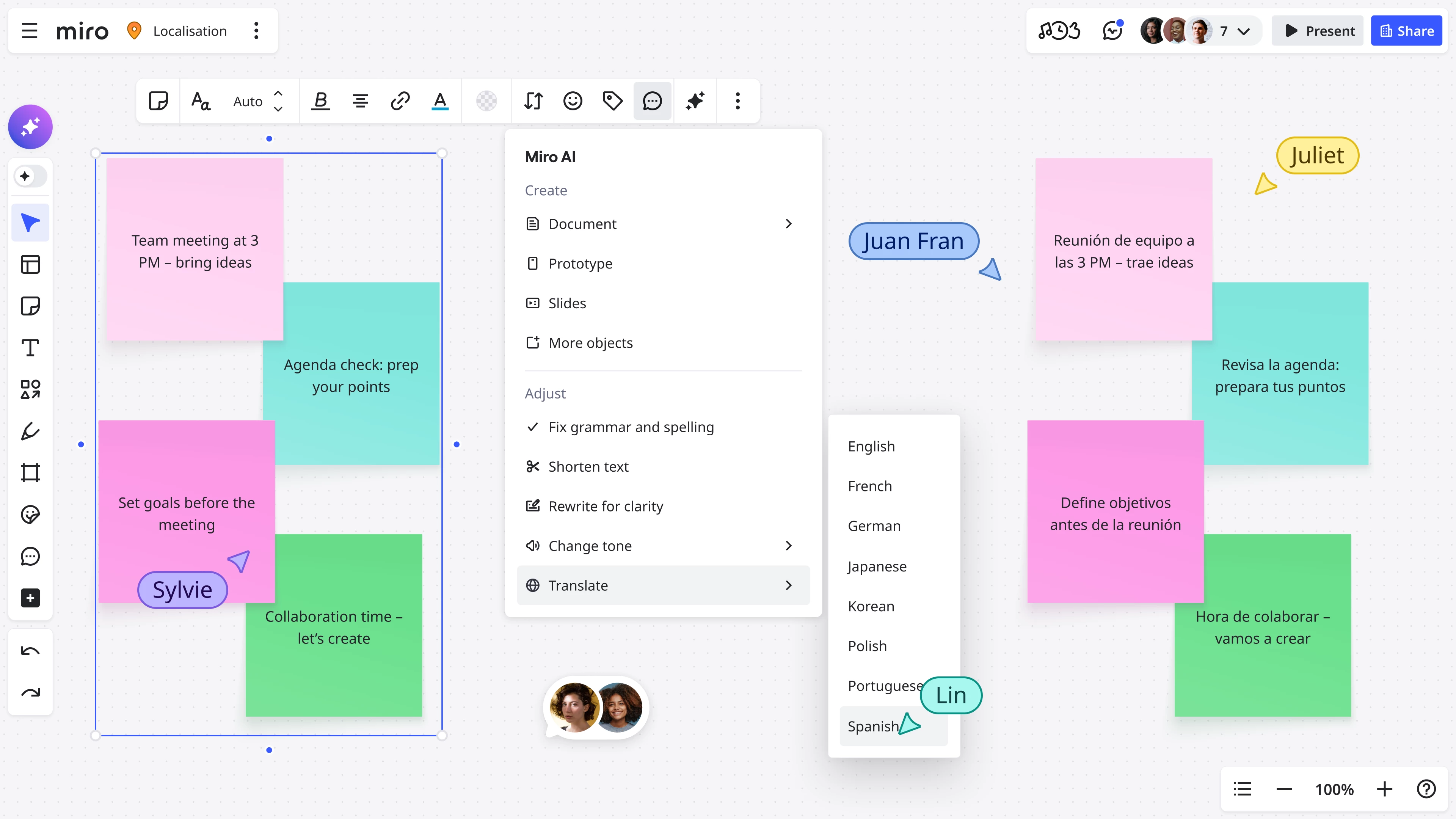Screen dimensions: 1456x819
Task: Insert a link using link icon
Action: point(400,101)
